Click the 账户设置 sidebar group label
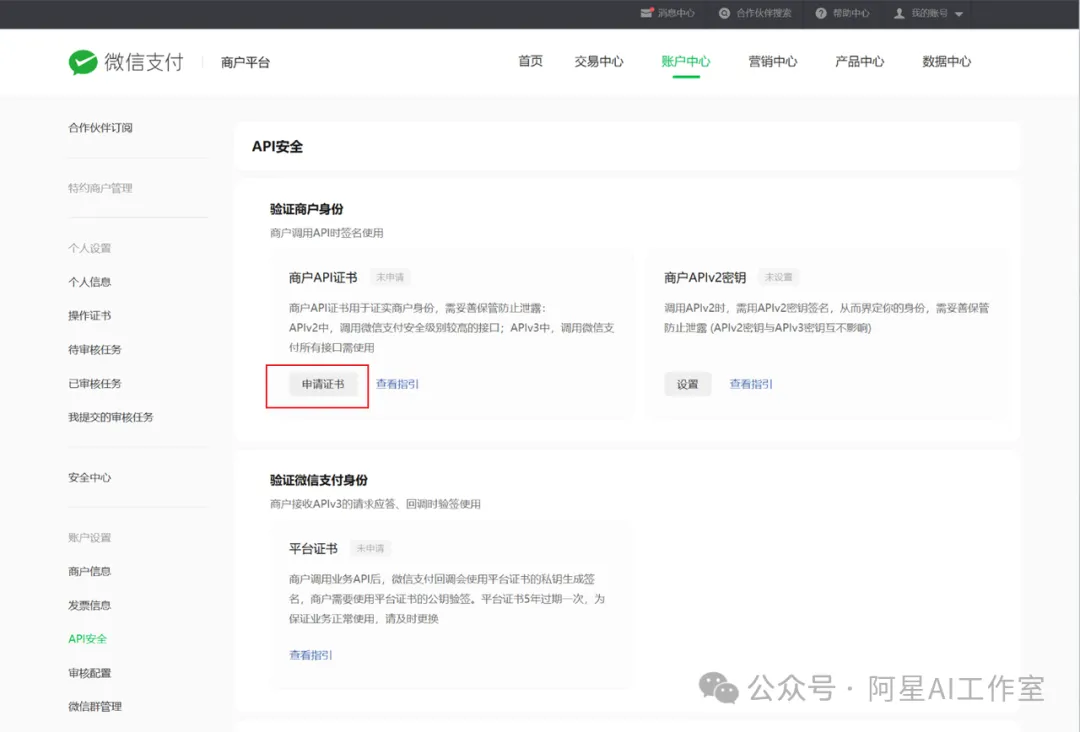The height and width of the screenshot is (732, 1080). (90, 537)
